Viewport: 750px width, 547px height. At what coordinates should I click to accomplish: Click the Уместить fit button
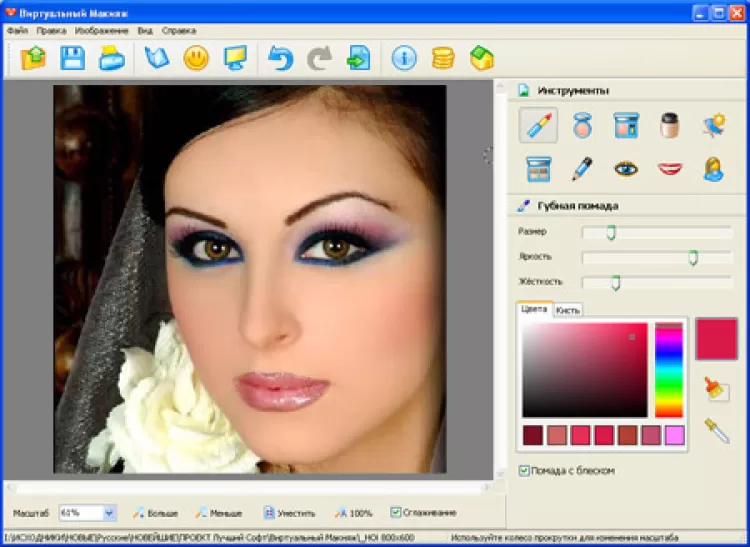tap(290, 513)
